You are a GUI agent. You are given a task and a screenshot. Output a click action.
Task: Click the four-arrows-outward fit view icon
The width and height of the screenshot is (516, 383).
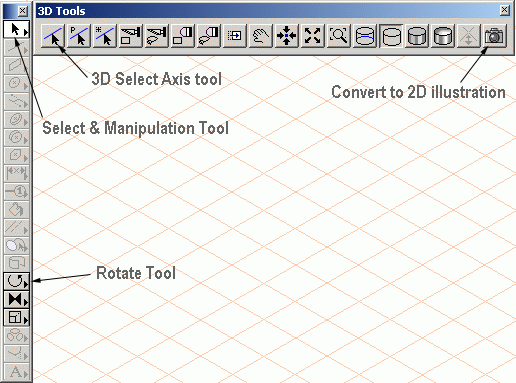(313, 36)
